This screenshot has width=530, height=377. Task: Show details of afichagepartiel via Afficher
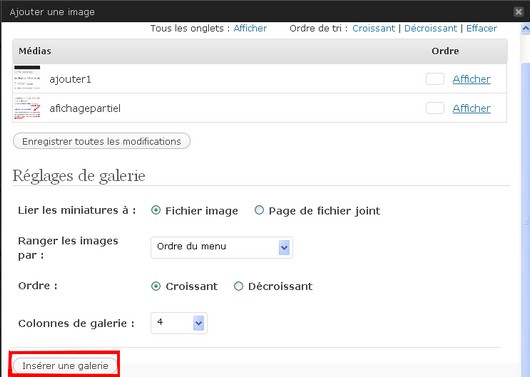point(471,108)
